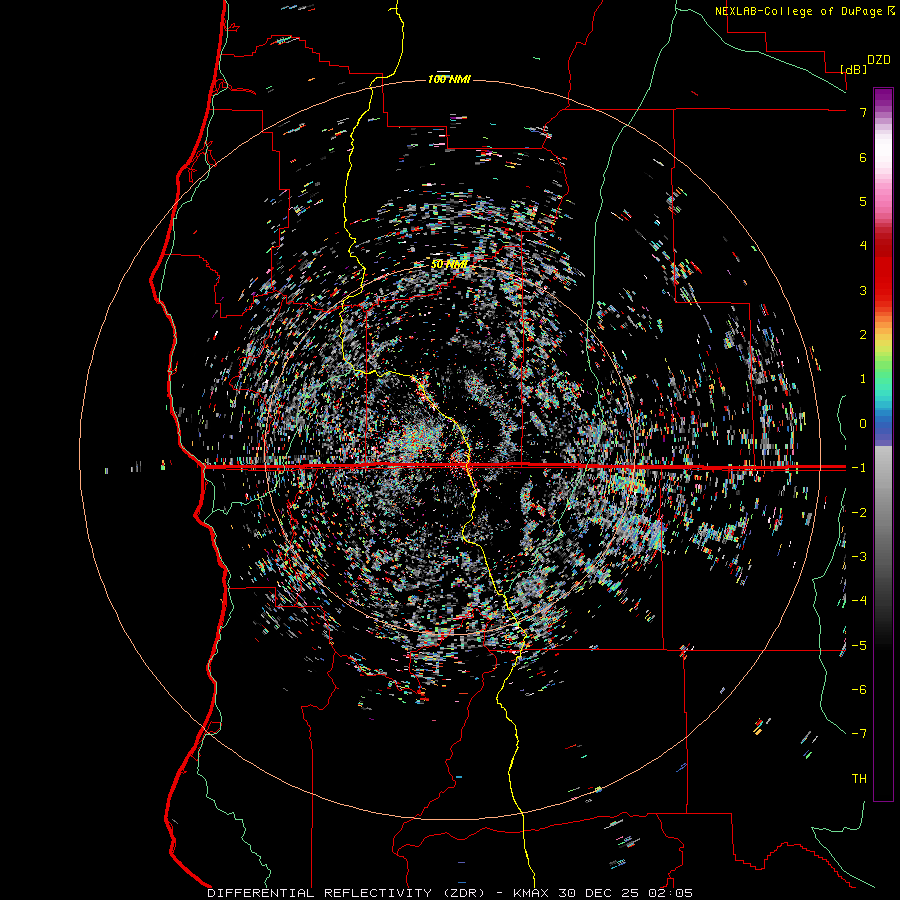Click the 5 dB value on color scale
The width and height of the screenshot is (900, 900).
click(x=863, y=201)
